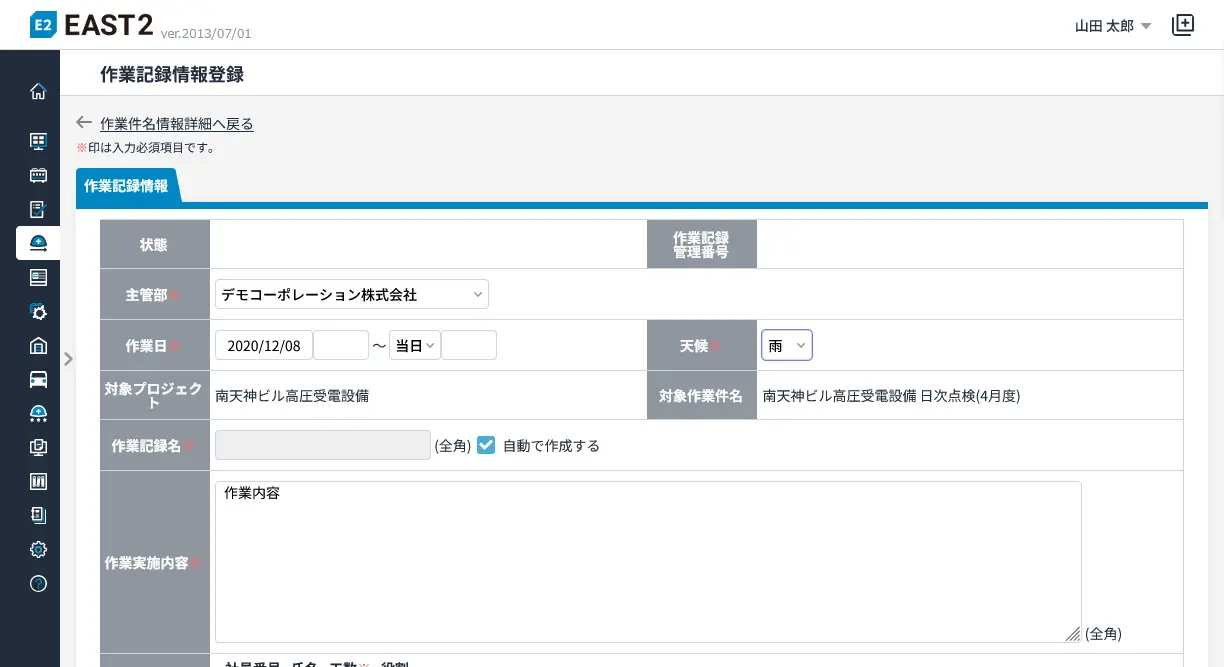Open the car vehicle icon in sidebar
Viewport: 1224px width, 667px height.
38,379
